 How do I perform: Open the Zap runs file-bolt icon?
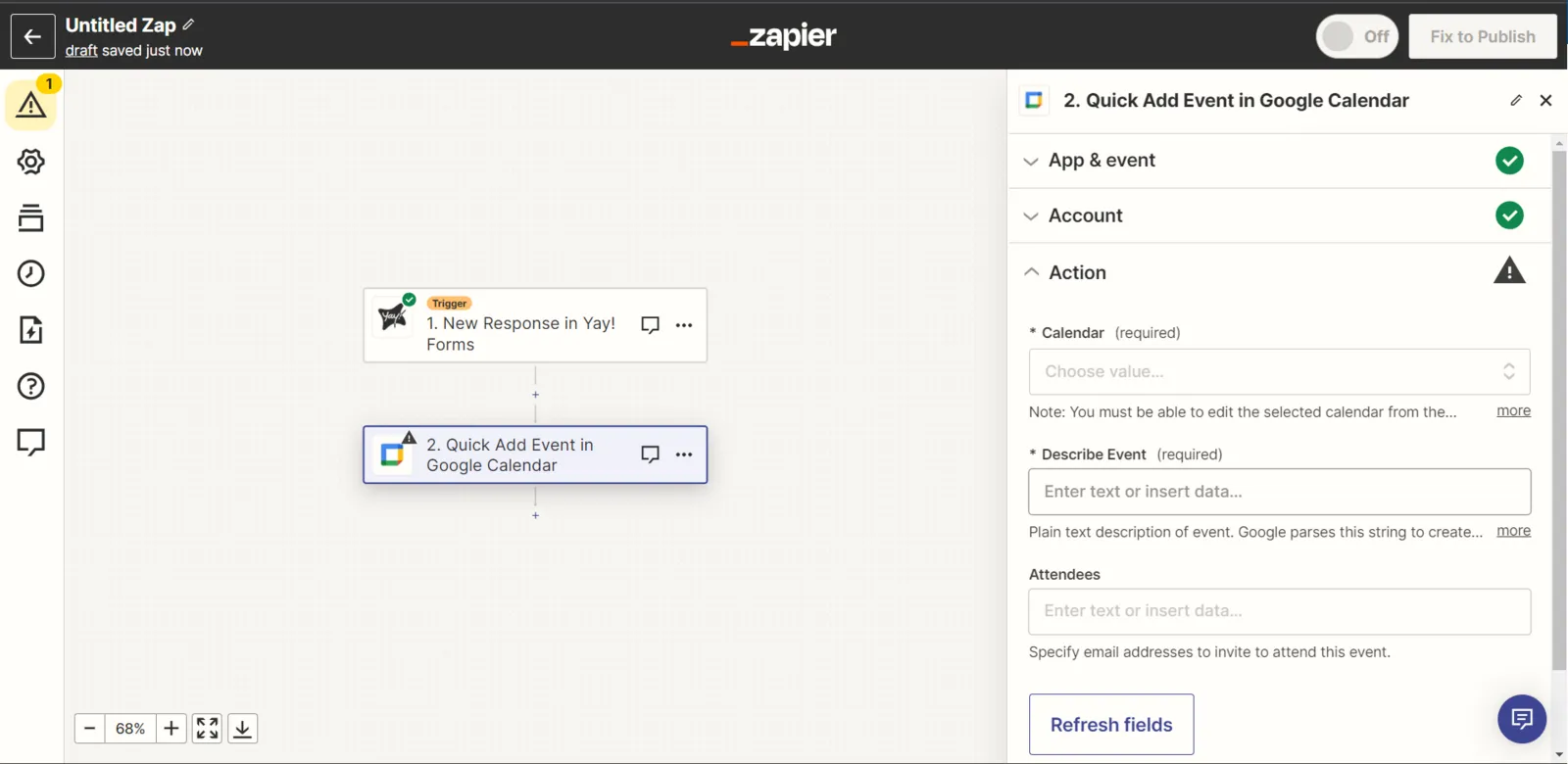(x=31, y=330)
